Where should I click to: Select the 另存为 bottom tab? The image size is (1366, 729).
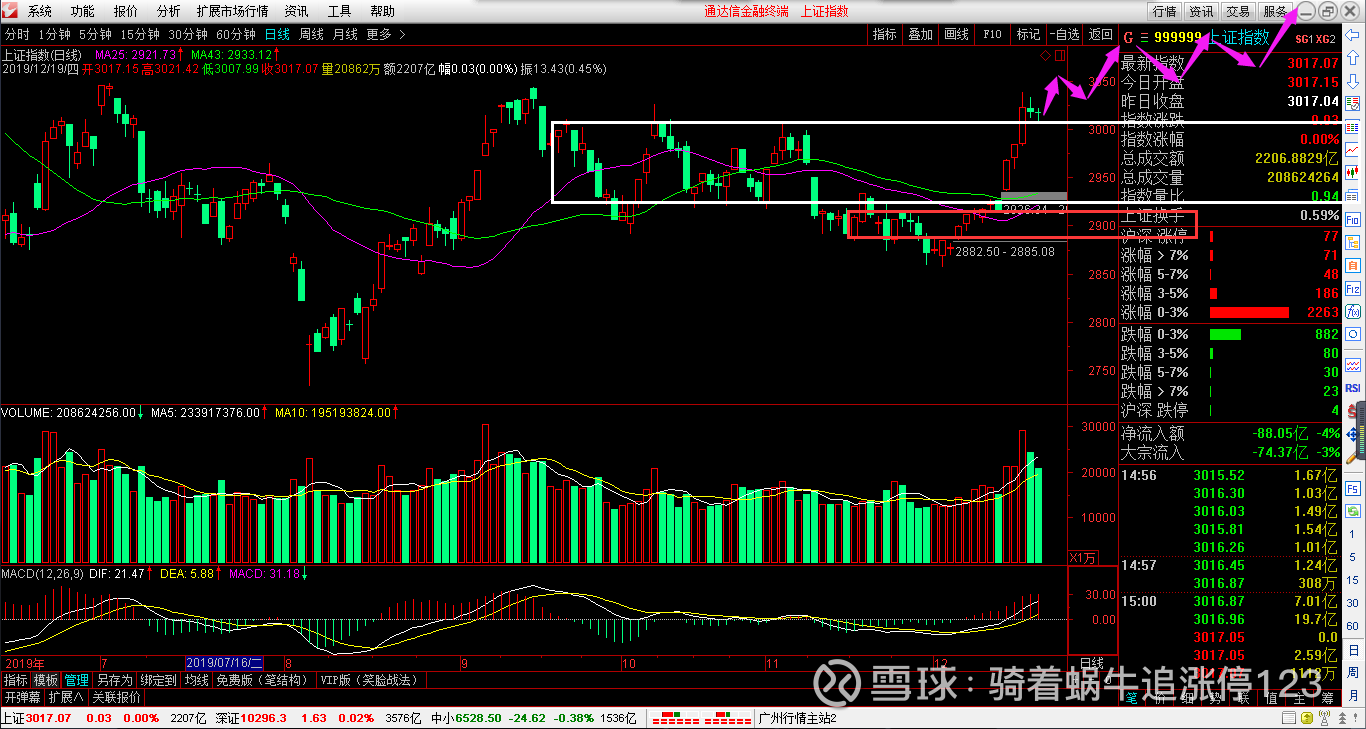114,680
